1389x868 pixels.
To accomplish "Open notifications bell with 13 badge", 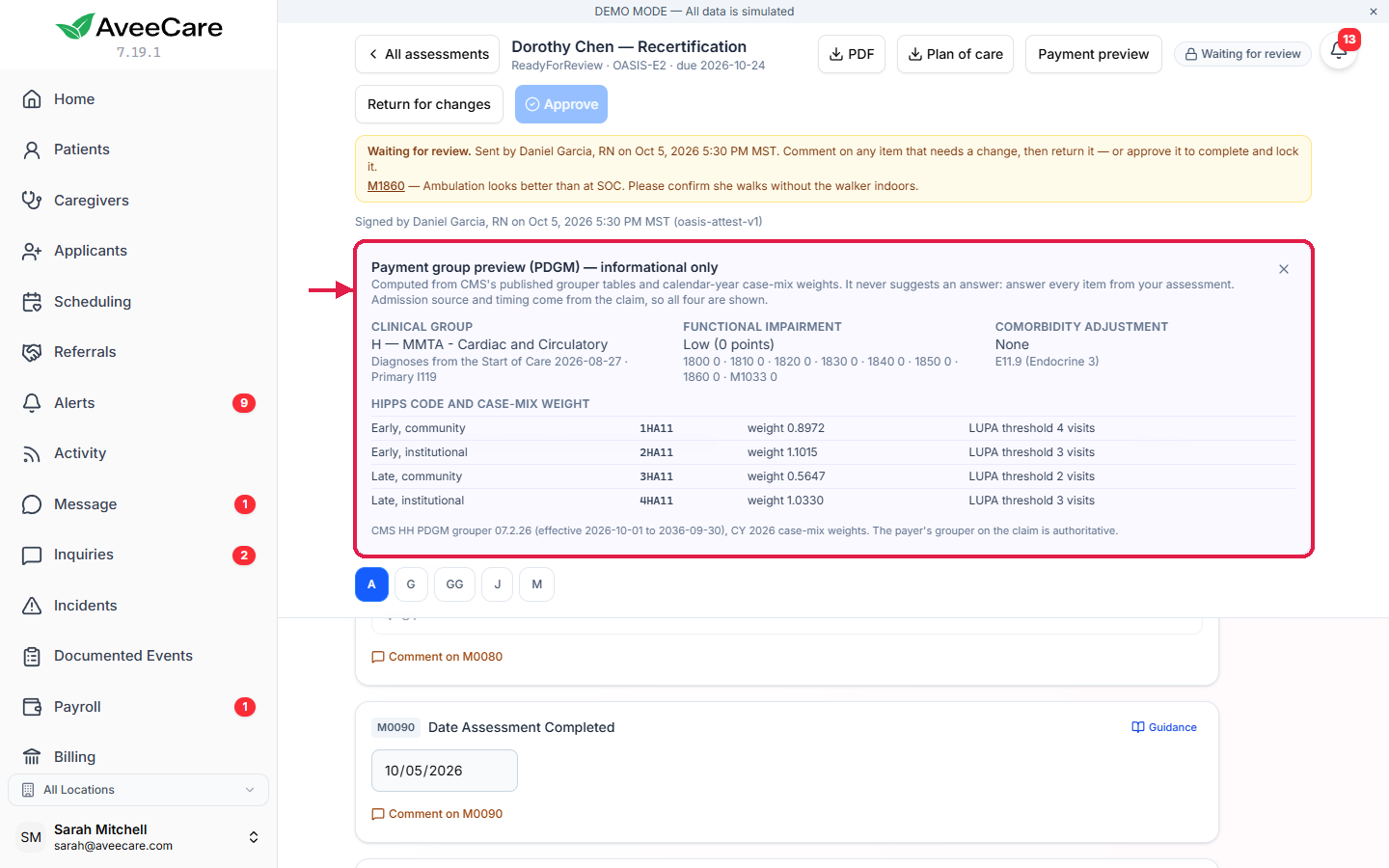I will (1339, 51).
